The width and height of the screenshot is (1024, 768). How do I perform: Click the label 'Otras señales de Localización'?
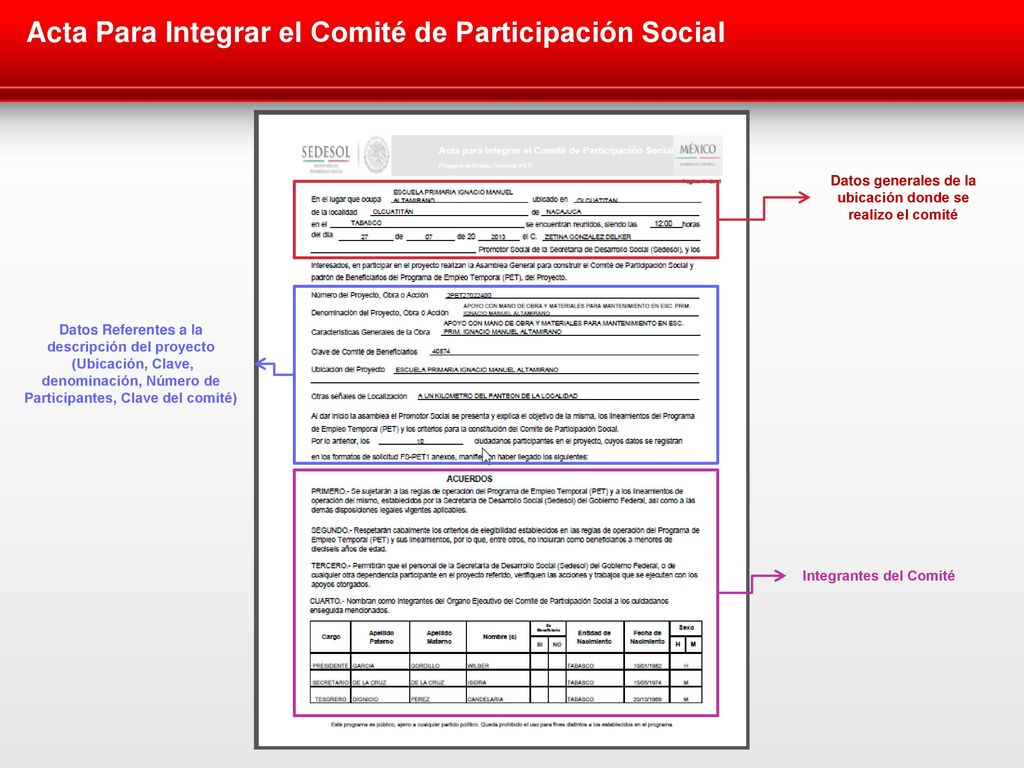coord(359,396)
